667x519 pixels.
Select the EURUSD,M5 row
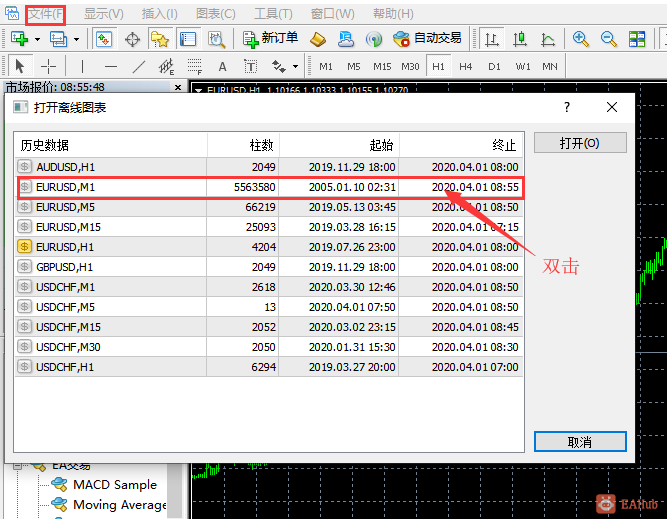pyautogui.click(x=269, y=207)
